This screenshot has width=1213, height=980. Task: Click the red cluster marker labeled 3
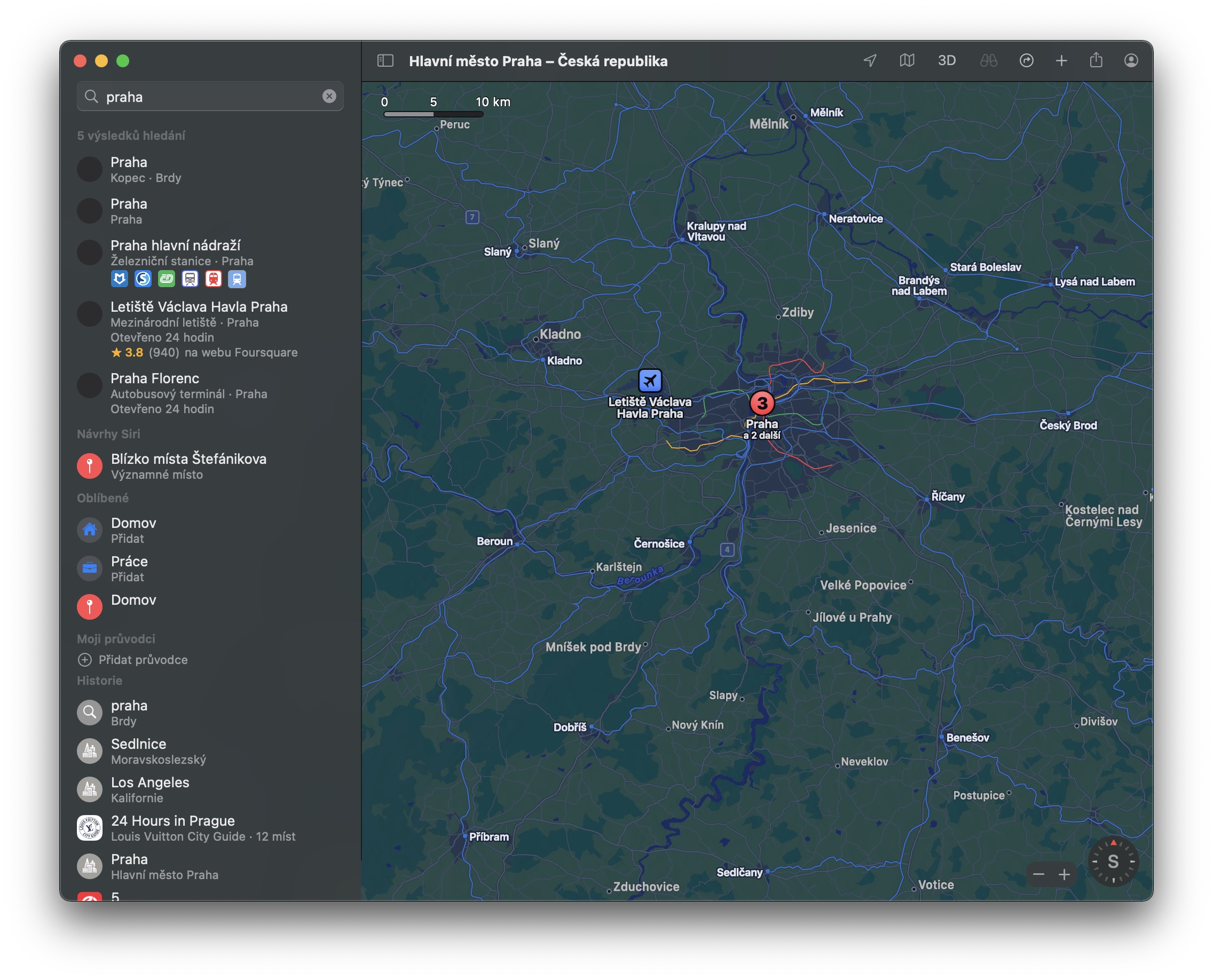click(x=762, y=403)
